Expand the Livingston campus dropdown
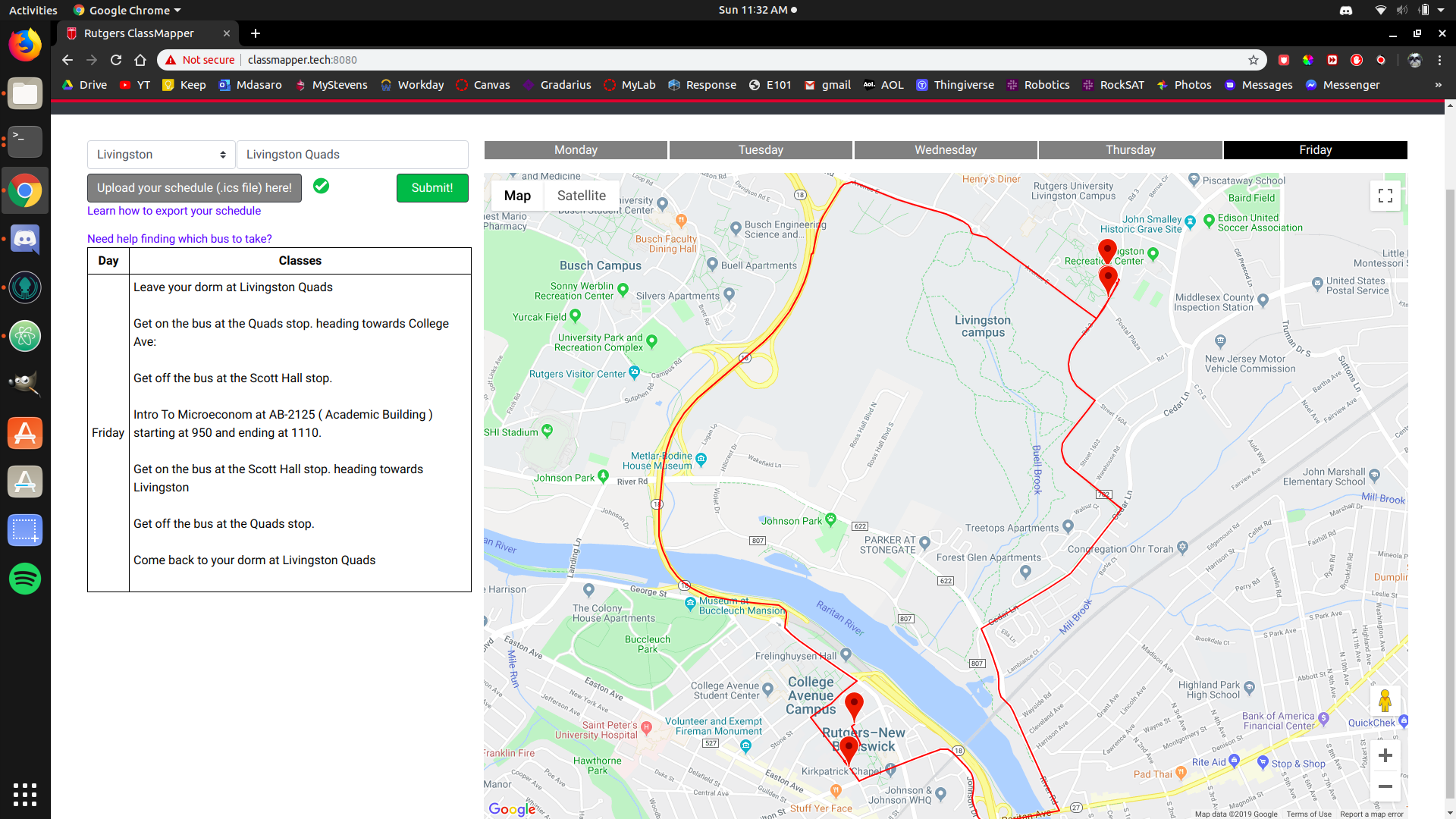 (161, 155)
